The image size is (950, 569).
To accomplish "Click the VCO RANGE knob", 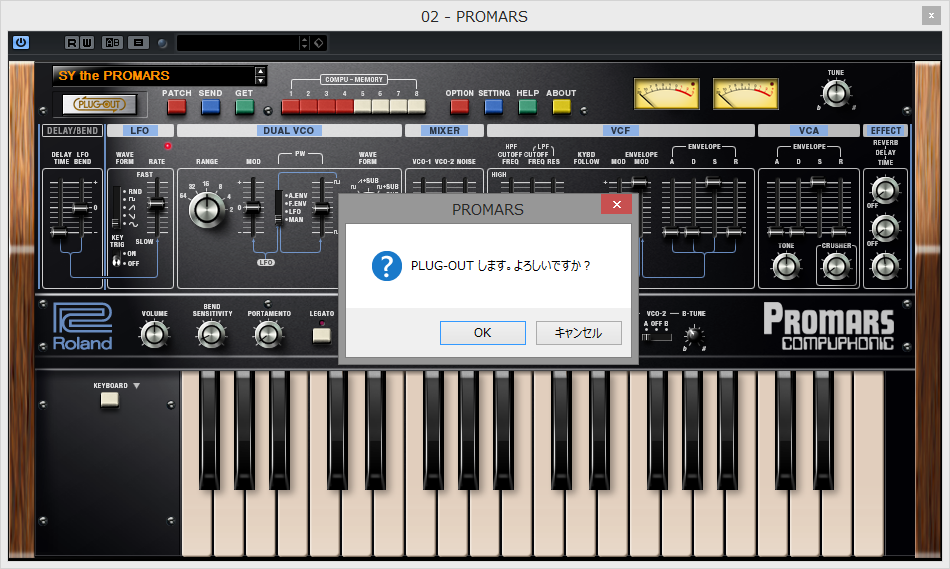I will [x=207, y=209].
